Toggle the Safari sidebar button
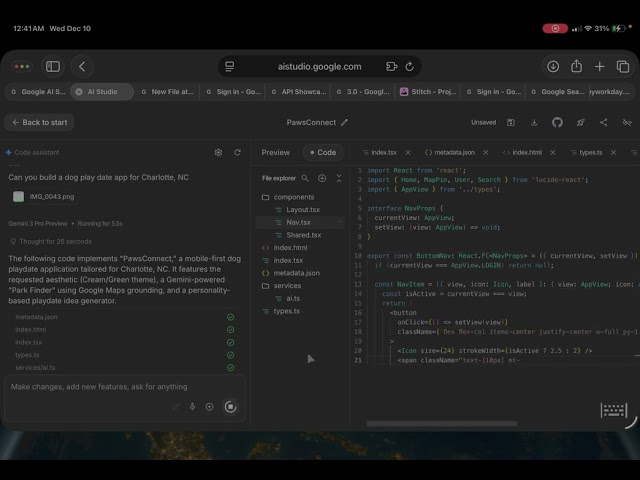The height and width of the screenshot is (480, 640). point(53,66)
